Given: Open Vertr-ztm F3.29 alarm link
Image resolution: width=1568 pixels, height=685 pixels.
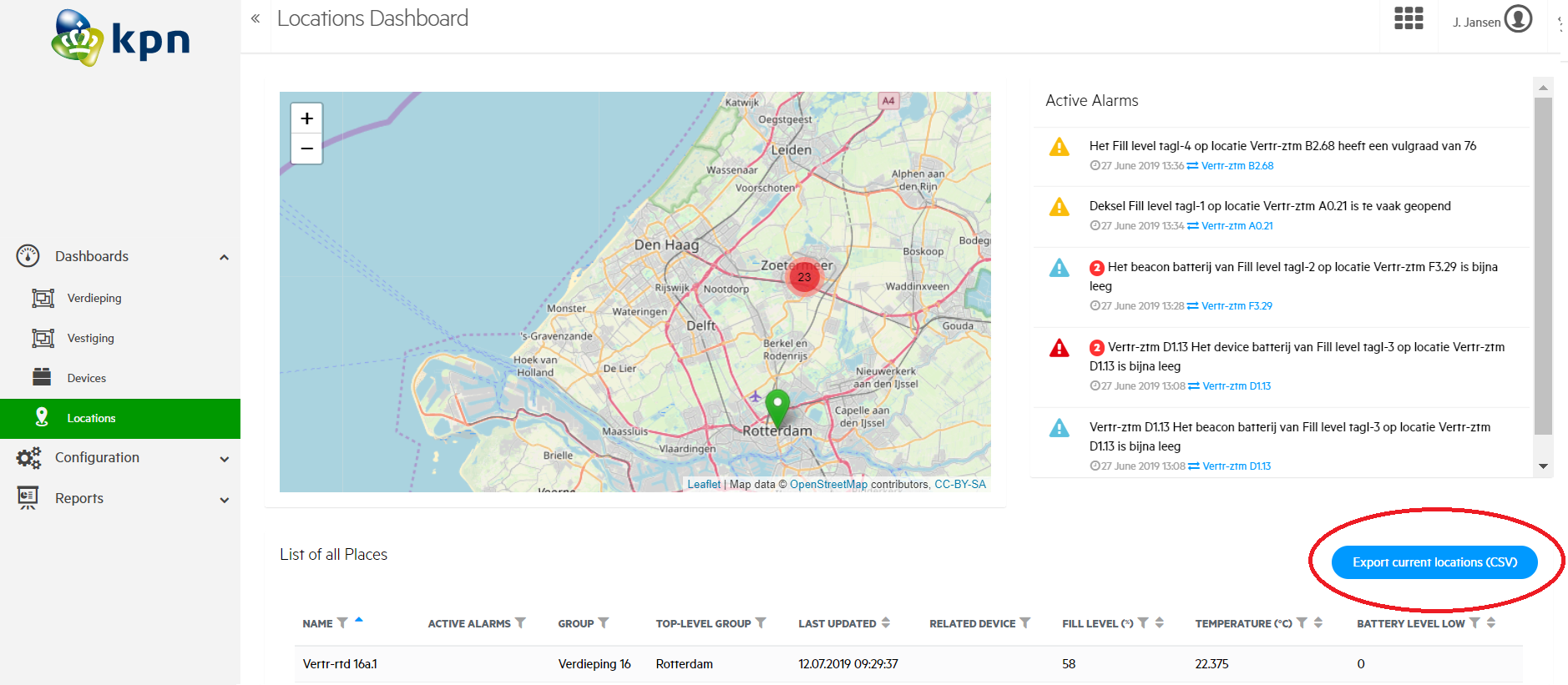Looking at the screenshot, I should [1237, 306].
